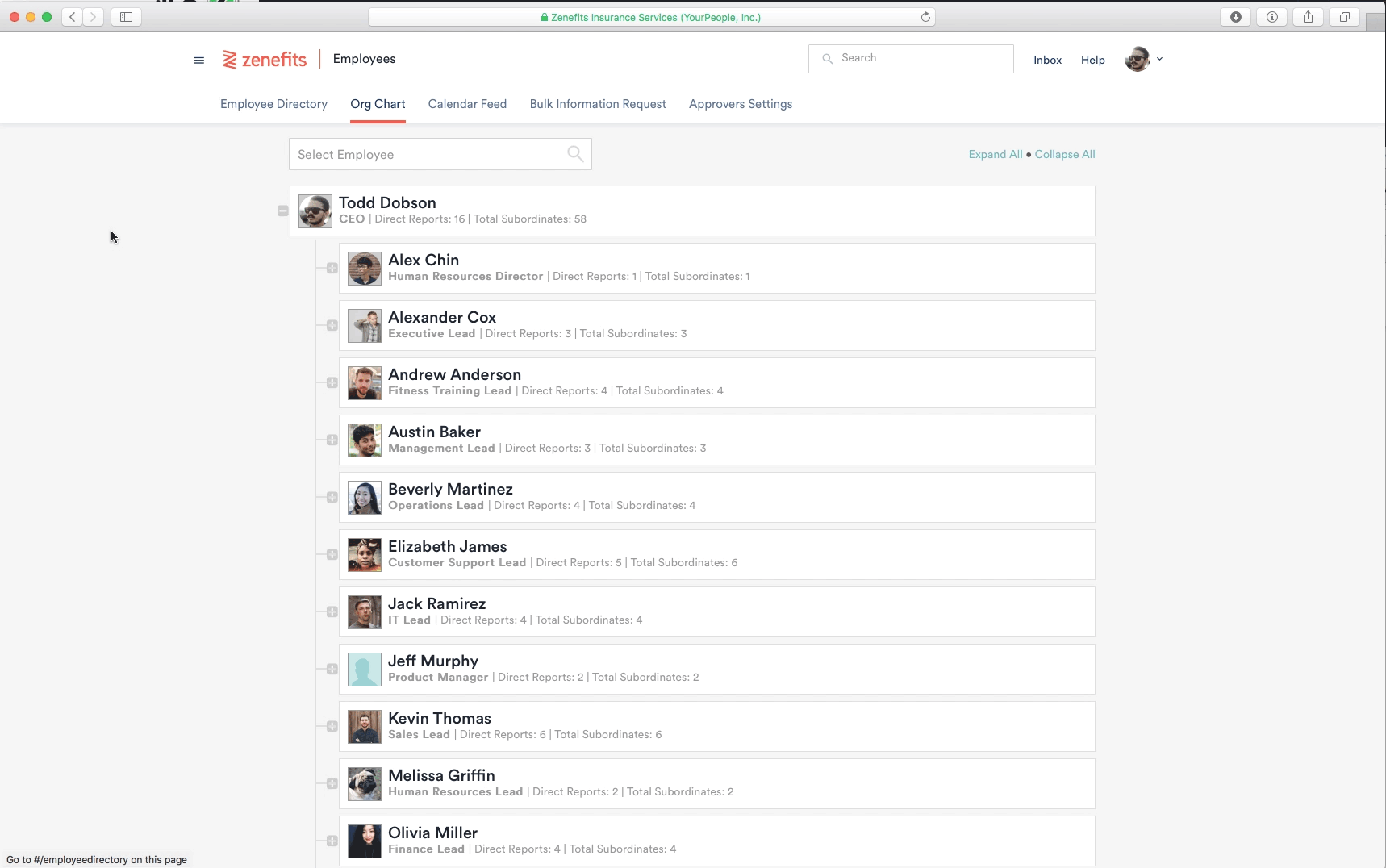
Task: Click the Safari share icon
Action: point(1308,17)
